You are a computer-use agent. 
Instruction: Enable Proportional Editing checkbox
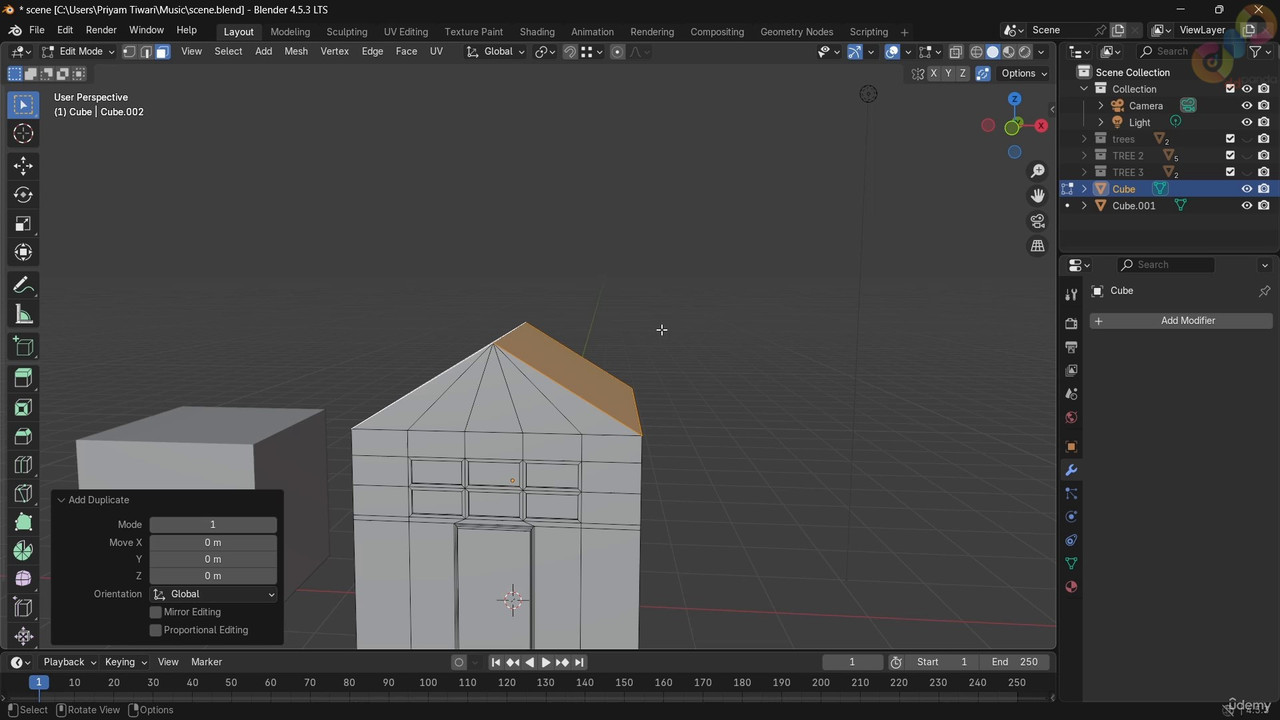click(155, 630)
